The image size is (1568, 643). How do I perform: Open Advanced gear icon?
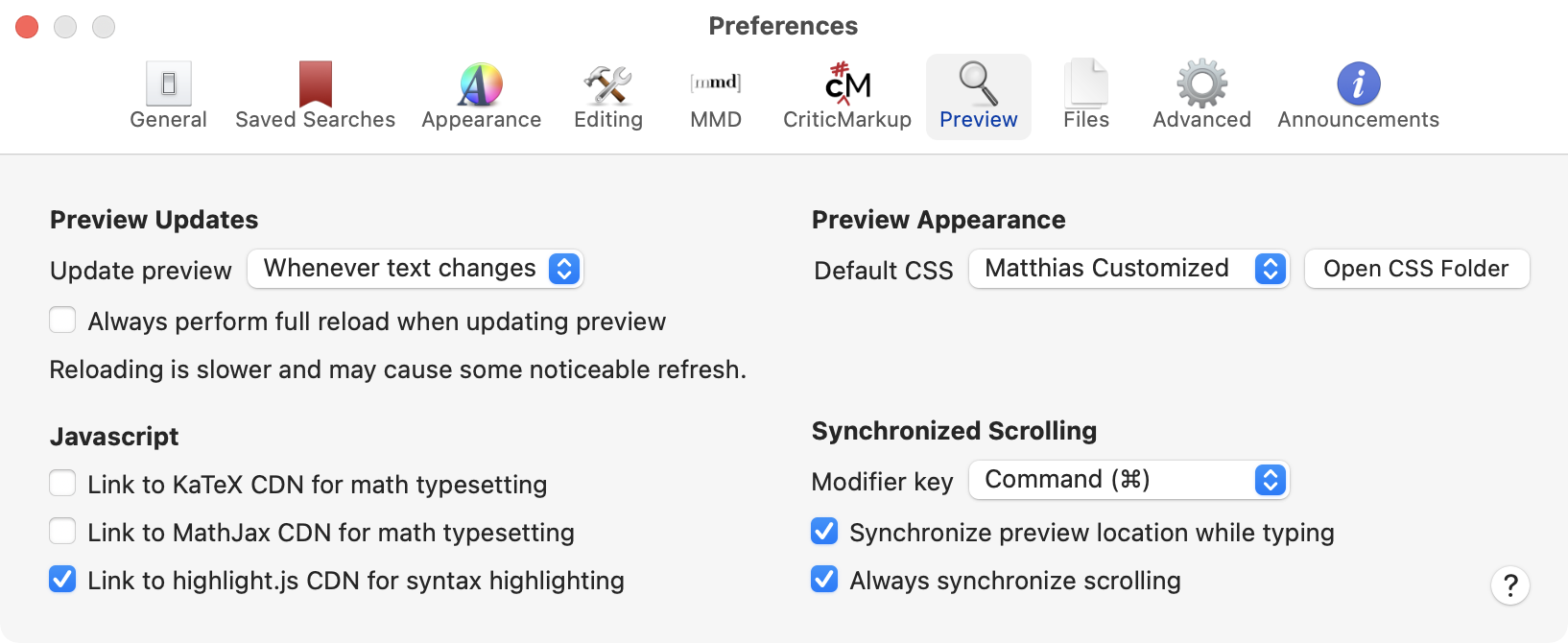(1201, 84)
